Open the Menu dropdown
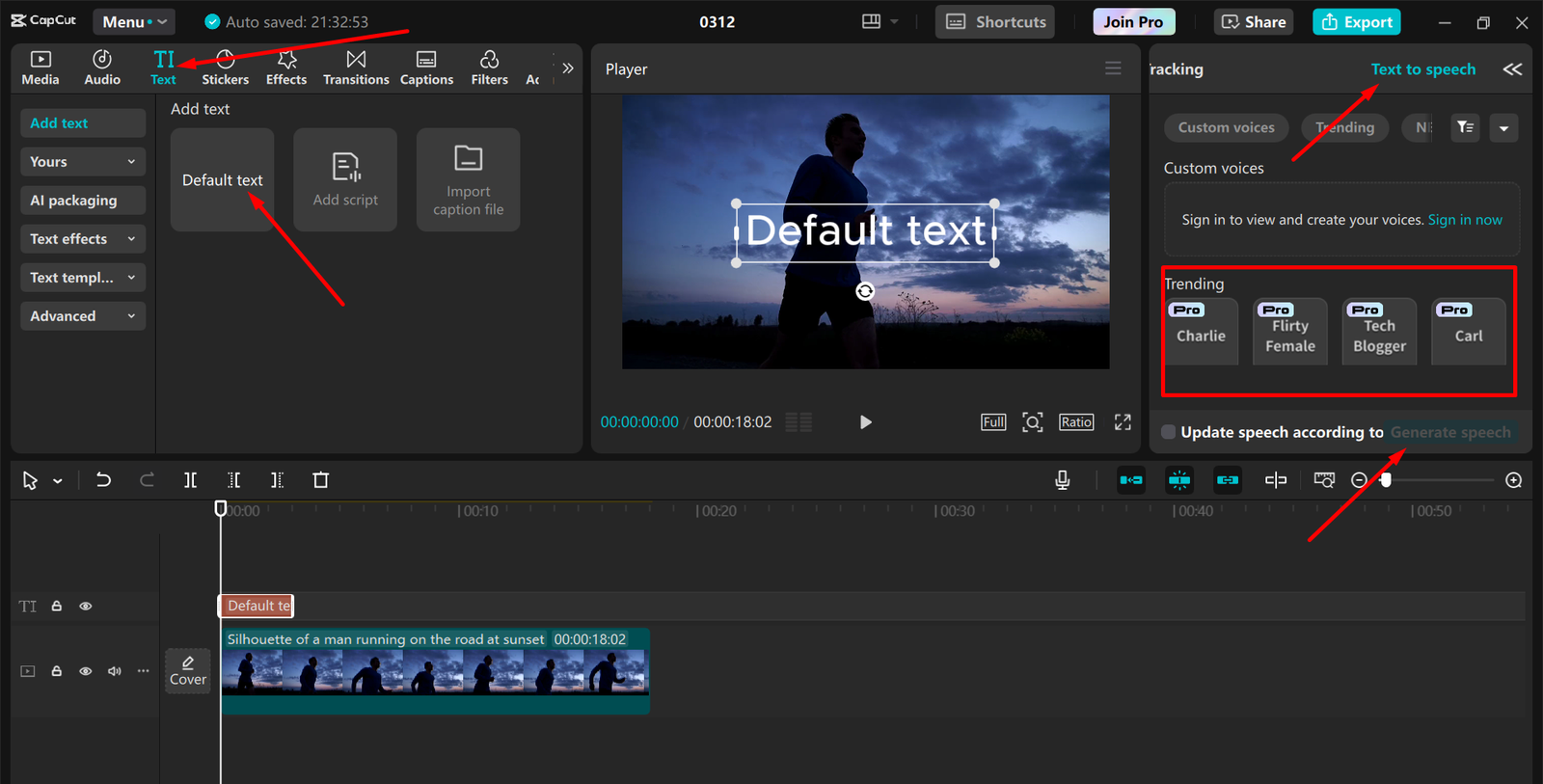This screenshot has width=1543, height=784. (134, 21)
